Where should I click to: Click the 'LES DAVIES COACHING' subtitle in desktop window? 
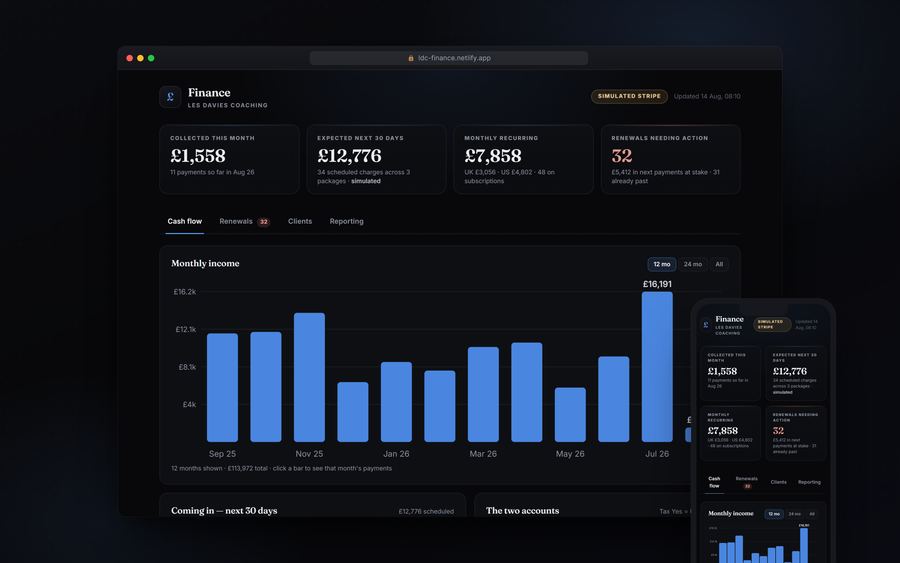[x=227, y=106]
